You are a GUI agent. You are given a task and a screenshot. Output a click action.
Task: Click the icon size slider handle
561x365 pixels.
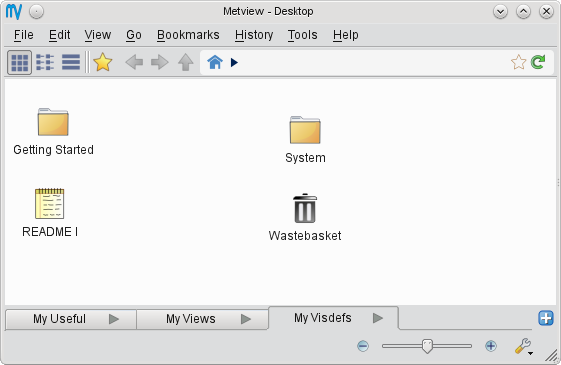pos(427,346)
